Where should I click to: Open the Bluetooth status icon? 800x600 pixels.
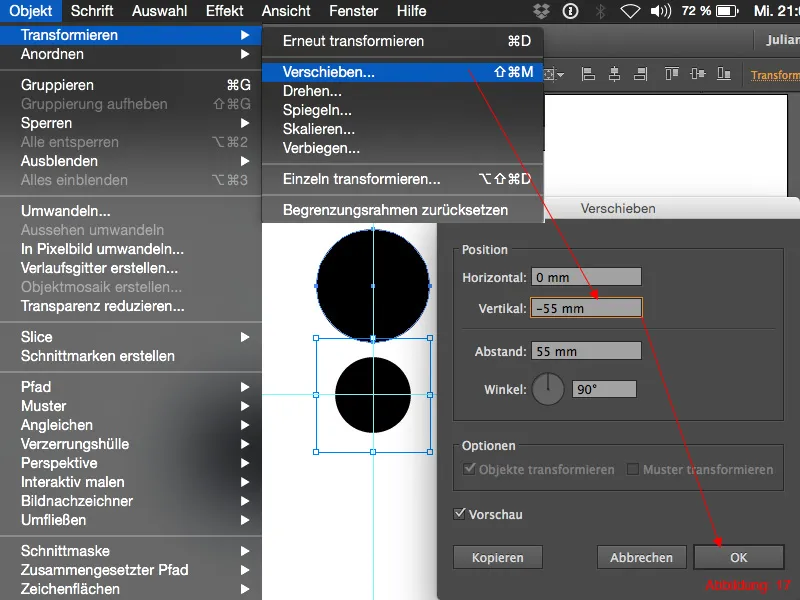(601, 11)
